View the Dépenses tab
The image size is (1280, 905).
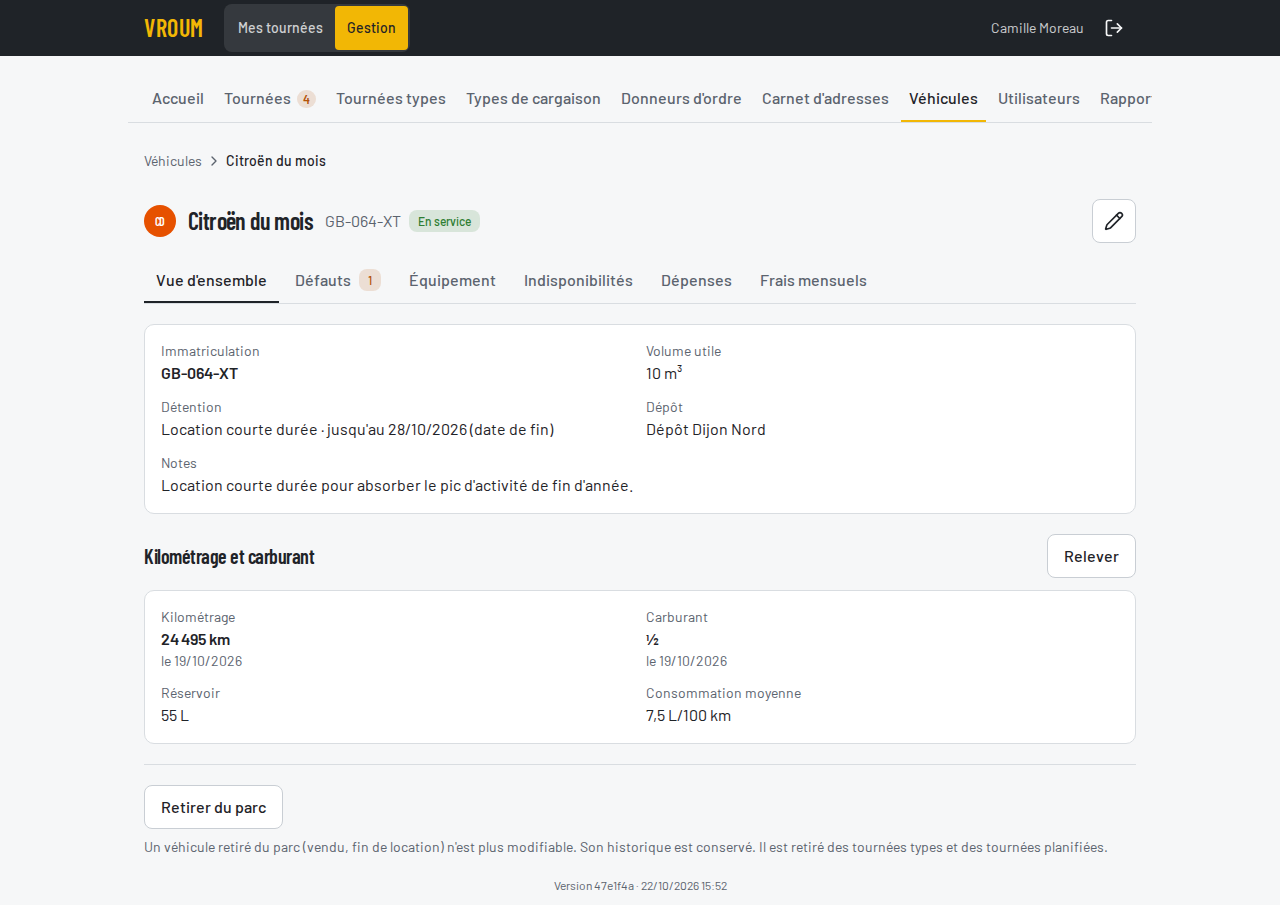point(696,281)
